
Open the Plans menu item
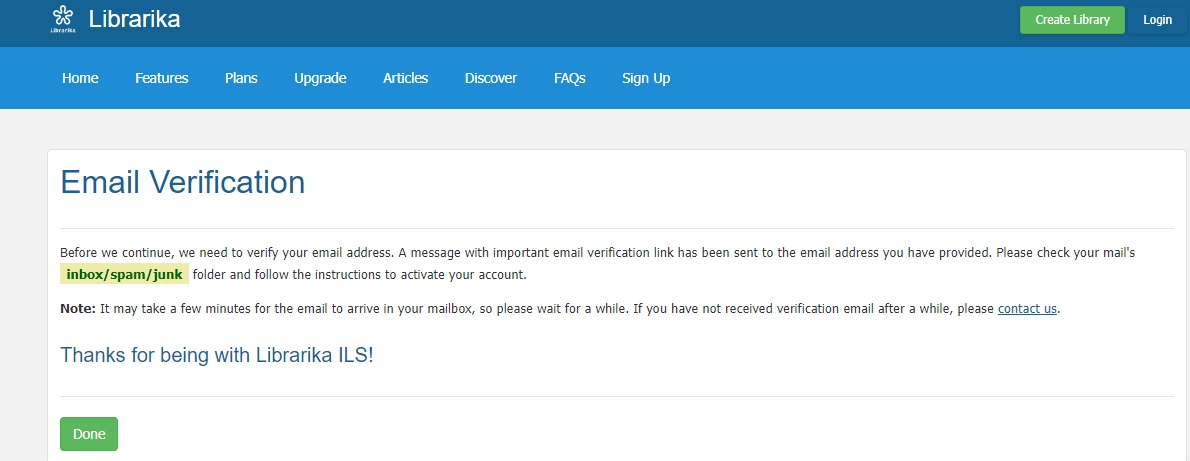pos(241,78)
